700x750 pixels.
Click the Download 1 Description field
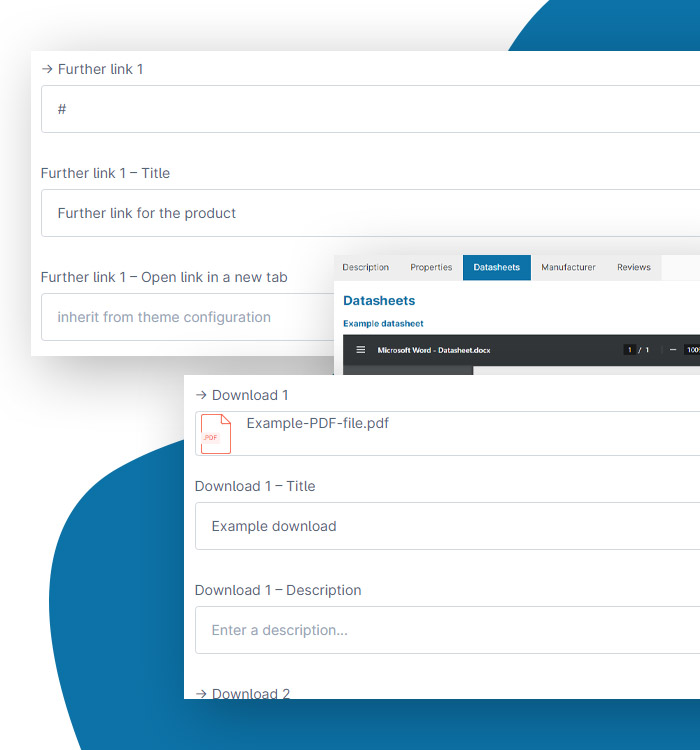446,630
